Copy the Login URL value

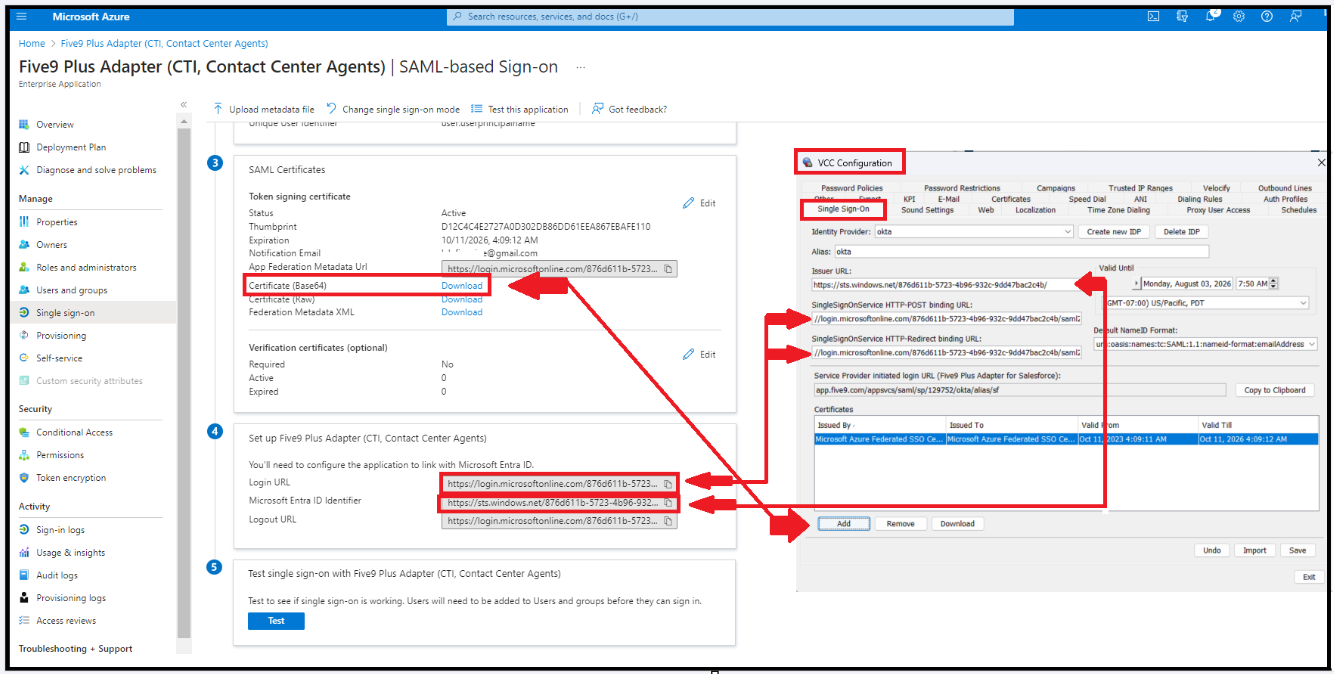669,484
